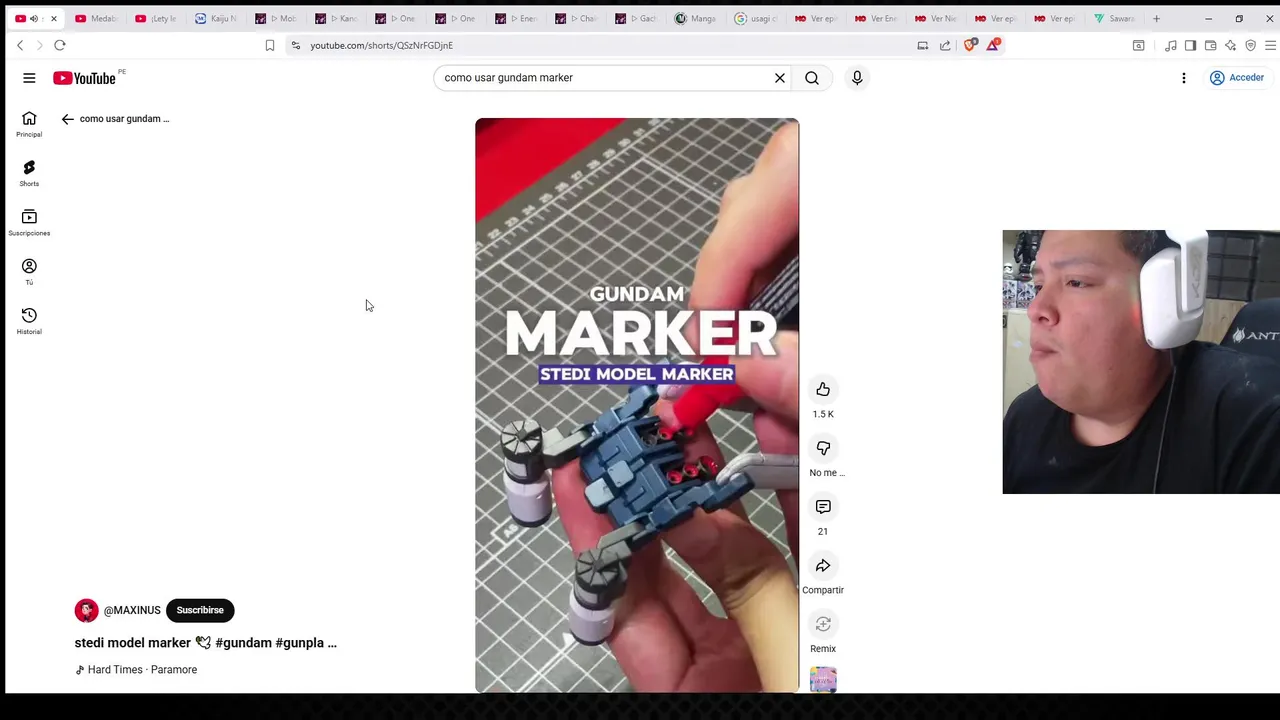Click the Gundam Marker short video
The height and width of the screenshot is (720, 1280).
tap(637, 405)
